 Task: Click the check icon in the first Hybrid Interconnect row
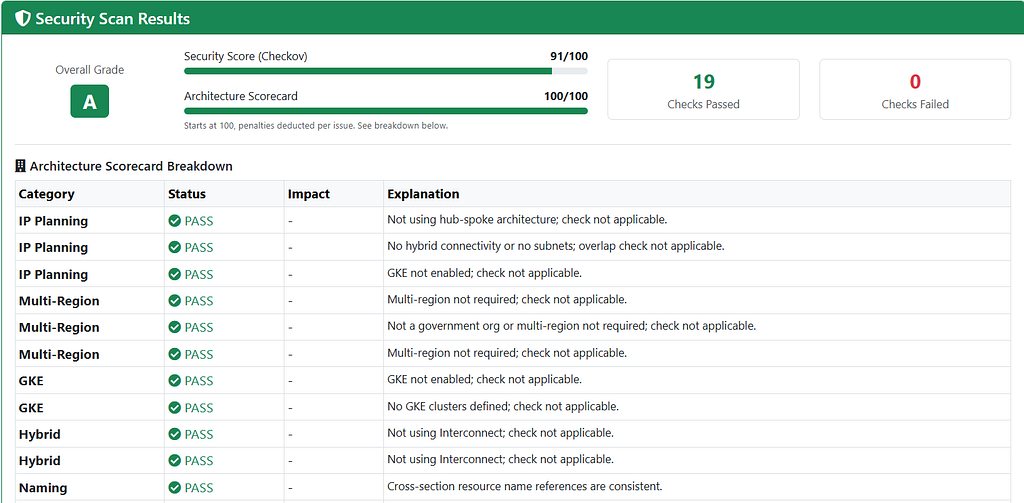(174, 434)
